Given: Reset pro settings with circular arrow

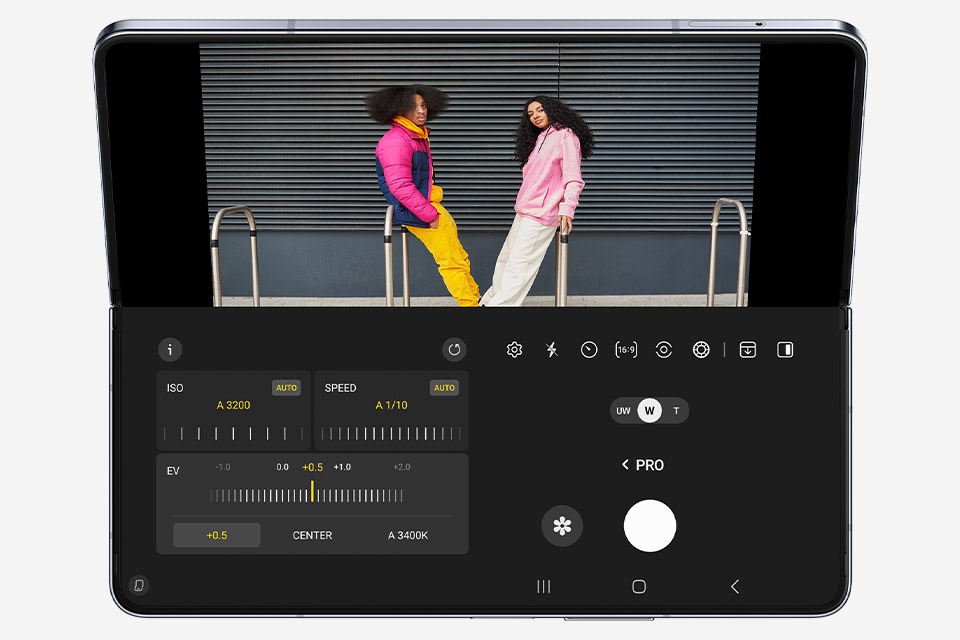Looking at the screenshot, I should pos(454,350).
